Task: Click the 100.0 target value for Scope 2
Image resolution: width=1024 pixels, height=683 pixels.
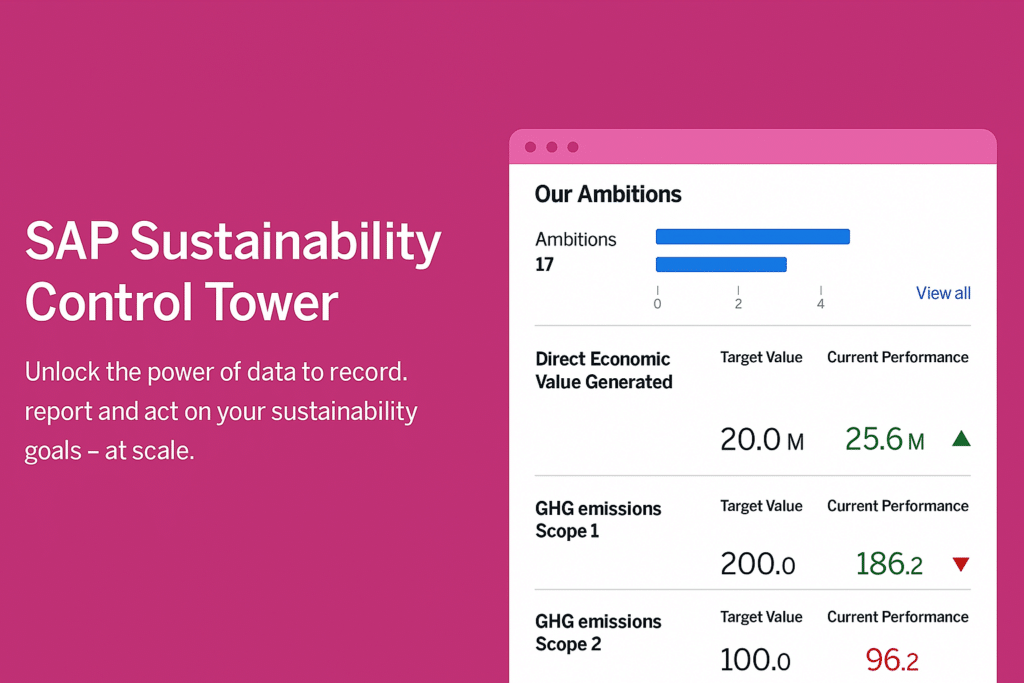Action: click(x=756, y=659)
